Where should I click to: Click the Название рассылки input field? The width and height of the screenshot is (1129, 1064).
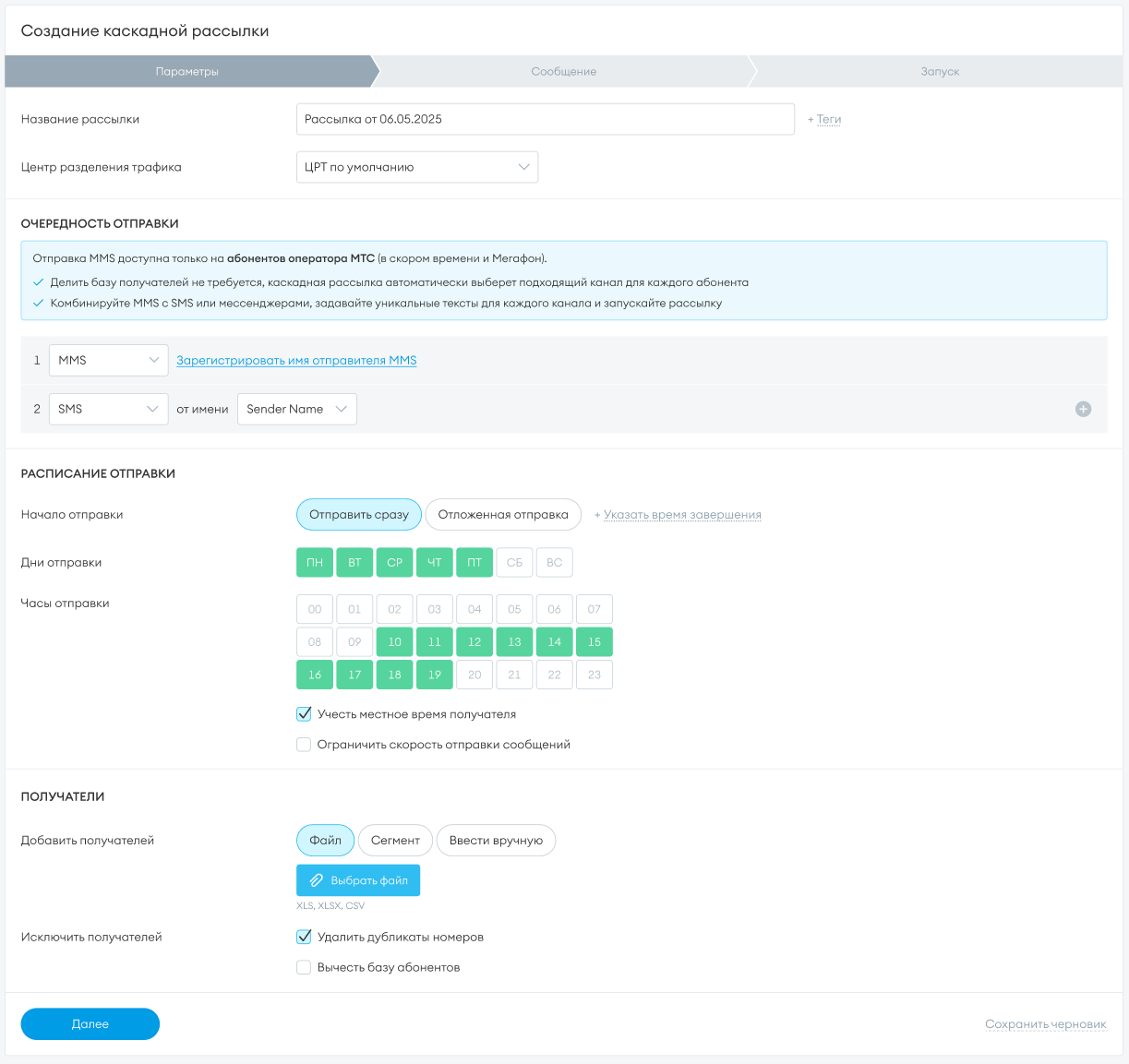click(545, 119)
